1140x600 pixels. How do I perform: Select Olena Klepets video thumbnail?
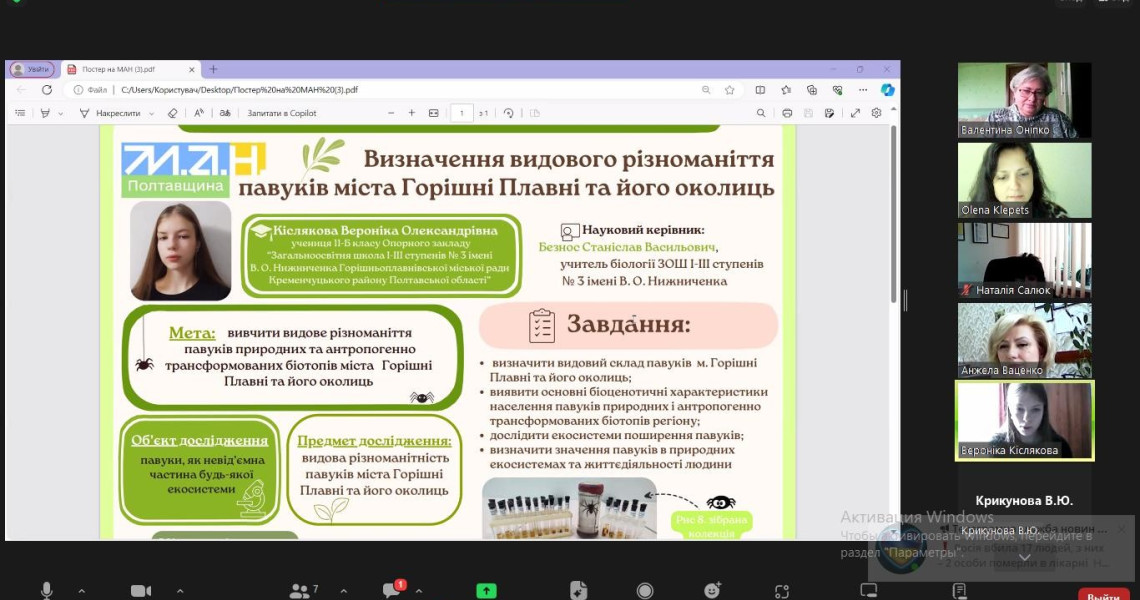[1024, 180]
